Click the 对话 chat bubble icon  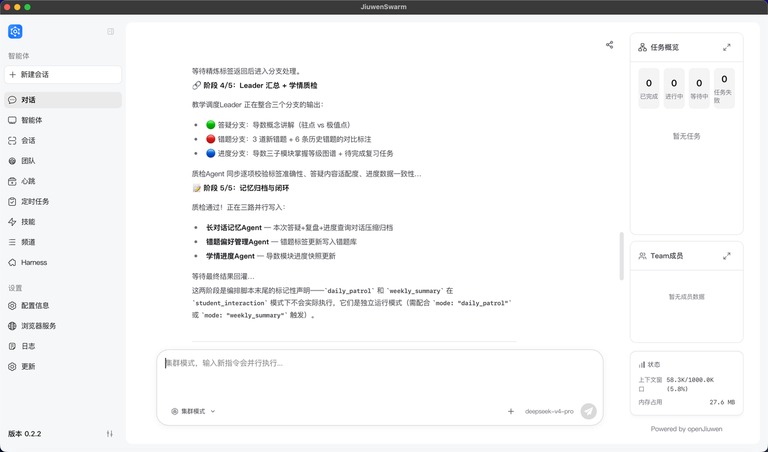tap(12, 100)
